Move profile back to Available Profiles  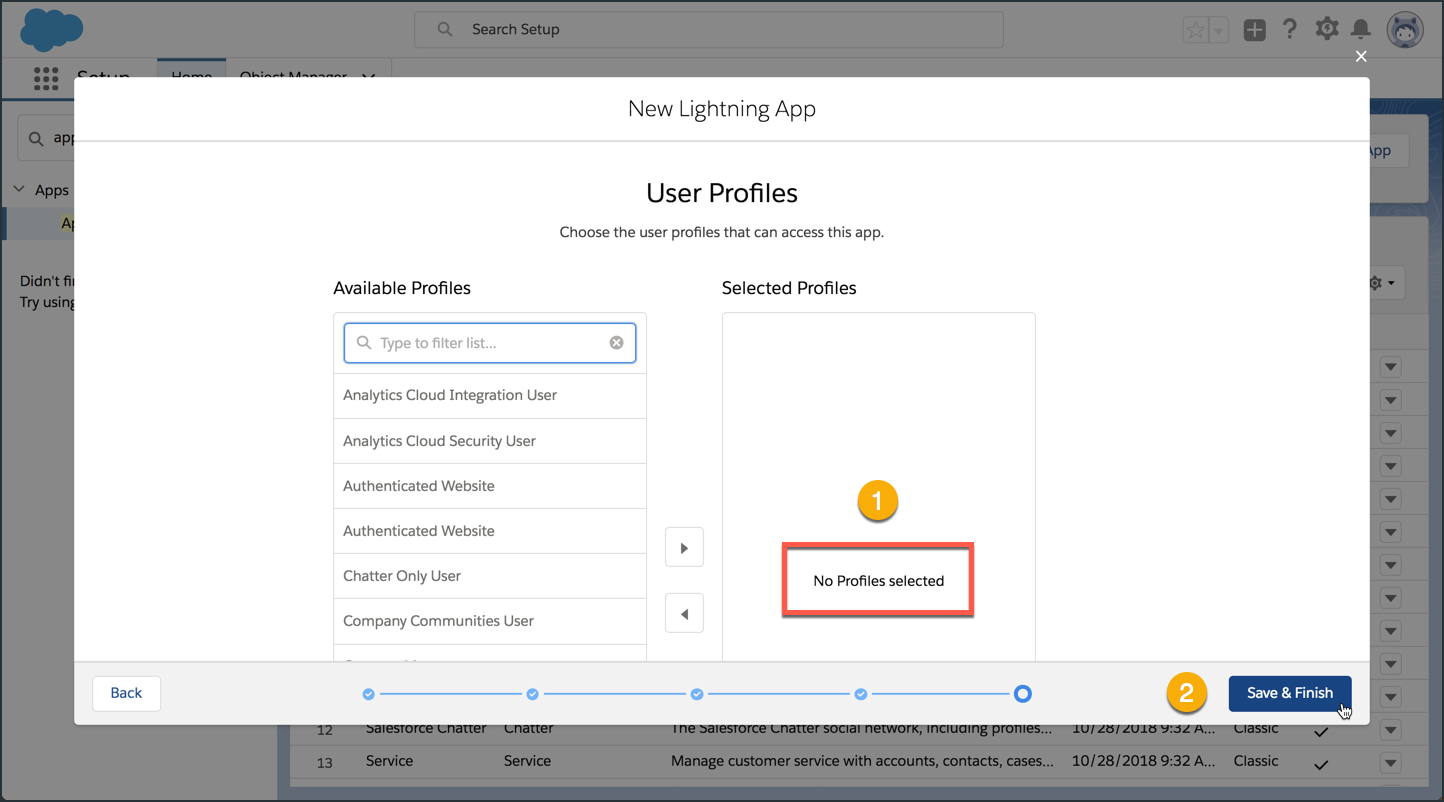tap(684, 614)
